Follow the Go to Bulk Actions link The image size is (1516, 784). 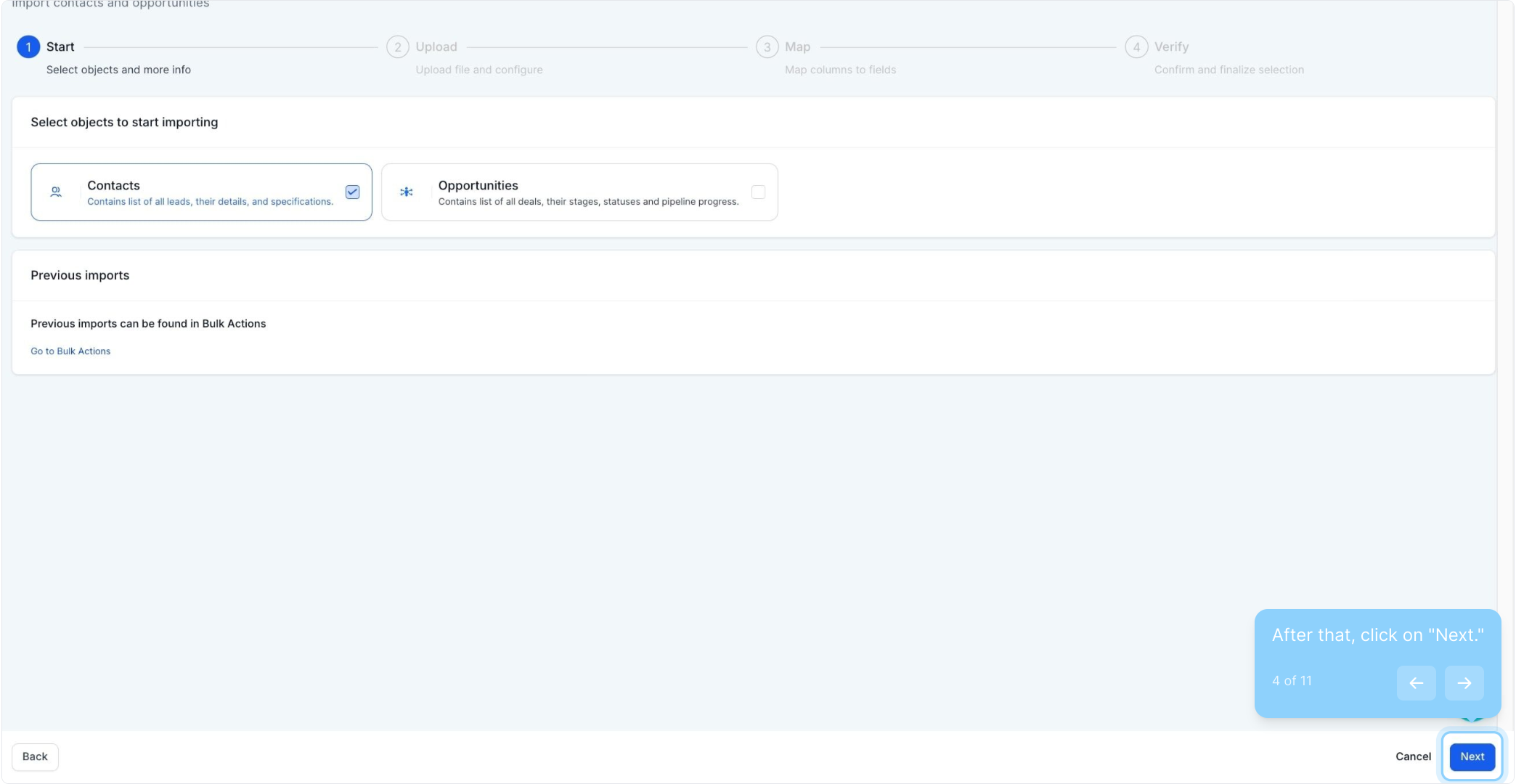[70, 351]
